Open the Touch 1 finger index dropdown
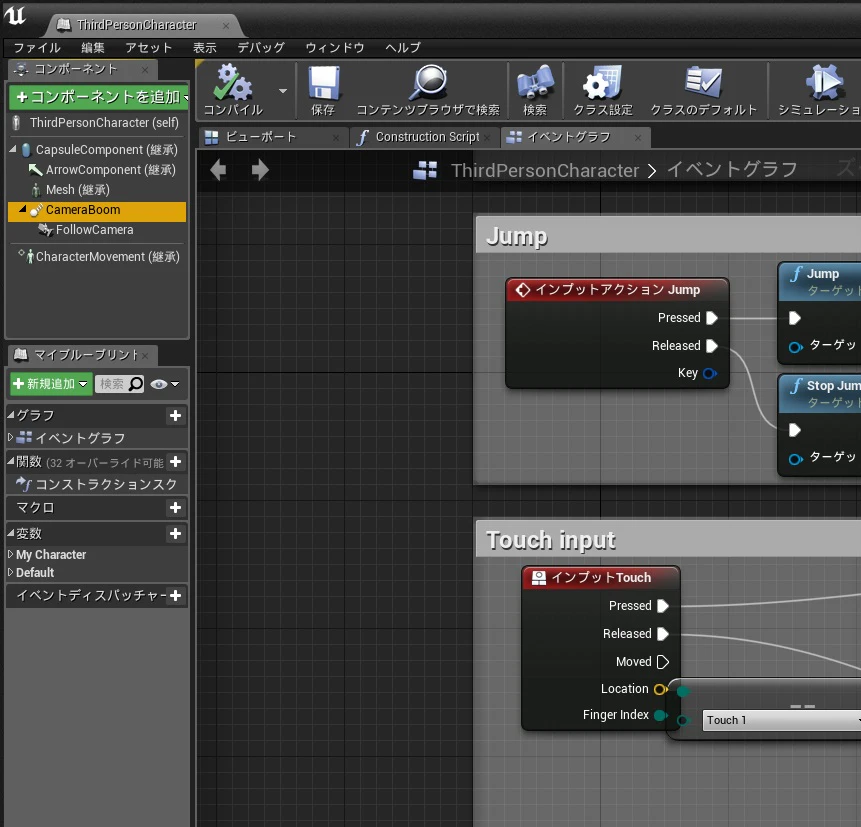The height and width of the screenshot is (827, 861). (781, 720)
